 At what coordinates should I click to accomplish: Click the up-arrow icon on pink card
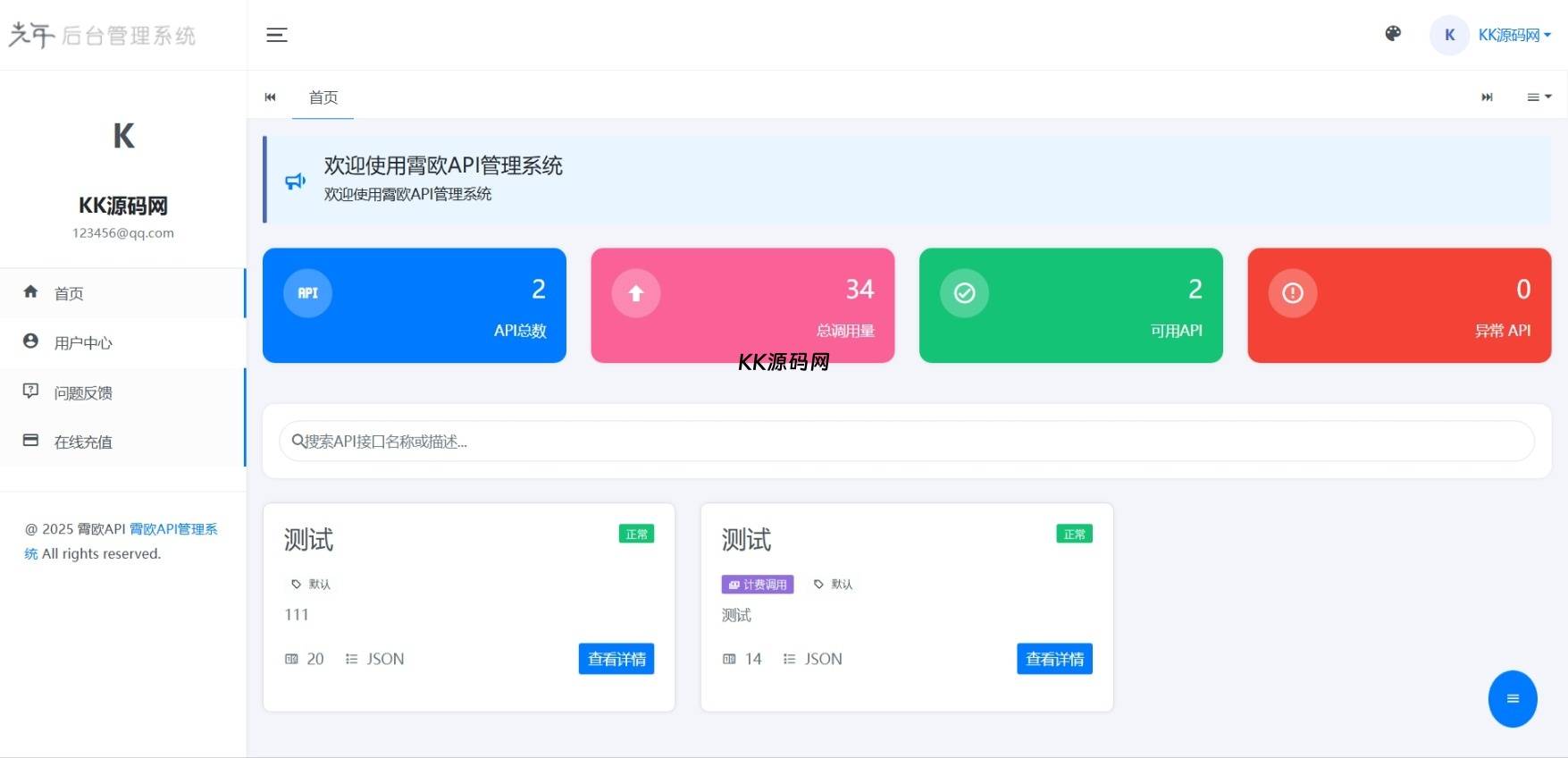point(636,293)
